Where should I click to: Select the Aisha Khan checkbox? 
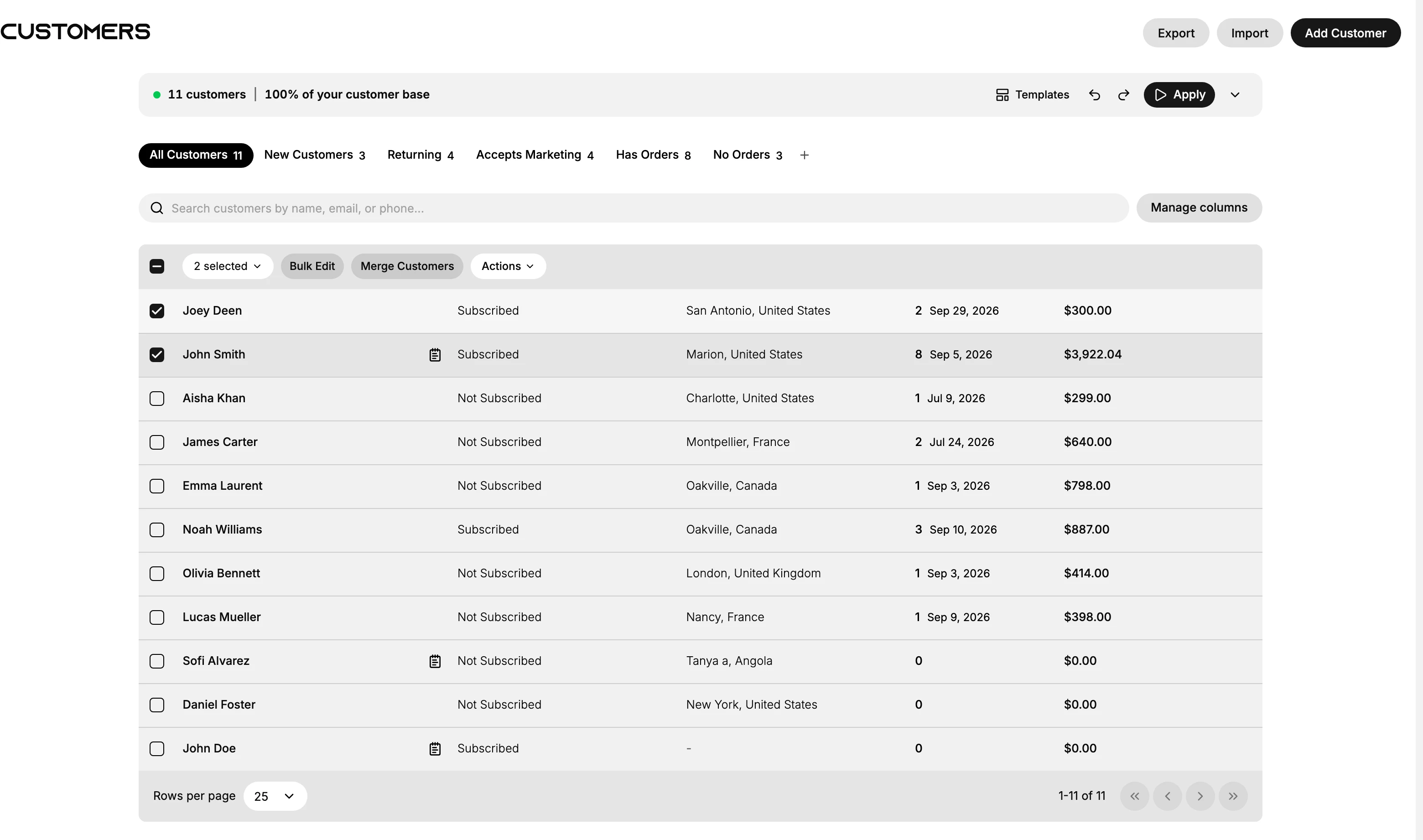[157, 399]
